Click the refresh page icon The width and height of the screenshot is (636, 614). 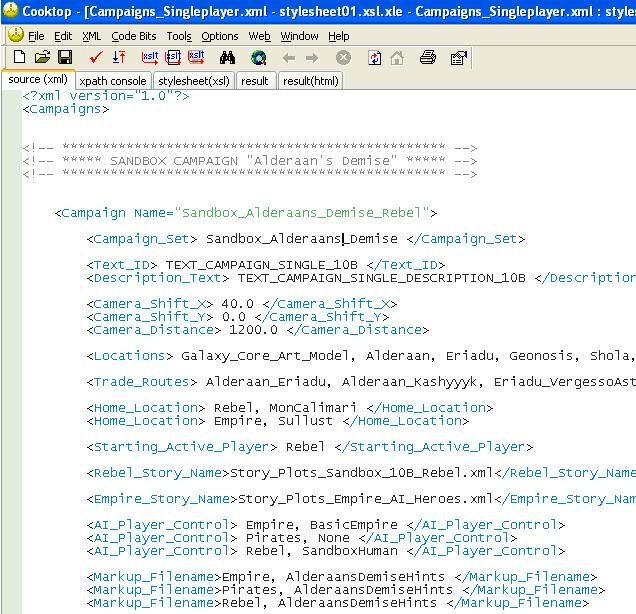(374, 58)
